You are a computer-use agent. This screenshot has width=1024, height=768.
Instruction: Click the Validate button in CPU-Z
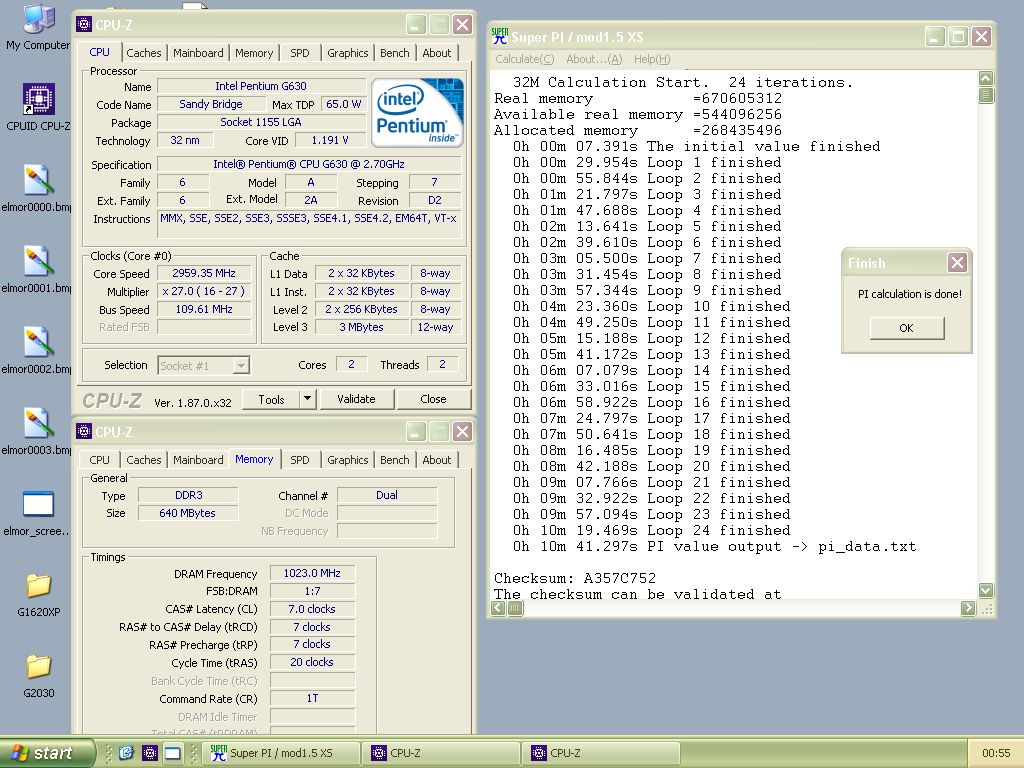357,399
